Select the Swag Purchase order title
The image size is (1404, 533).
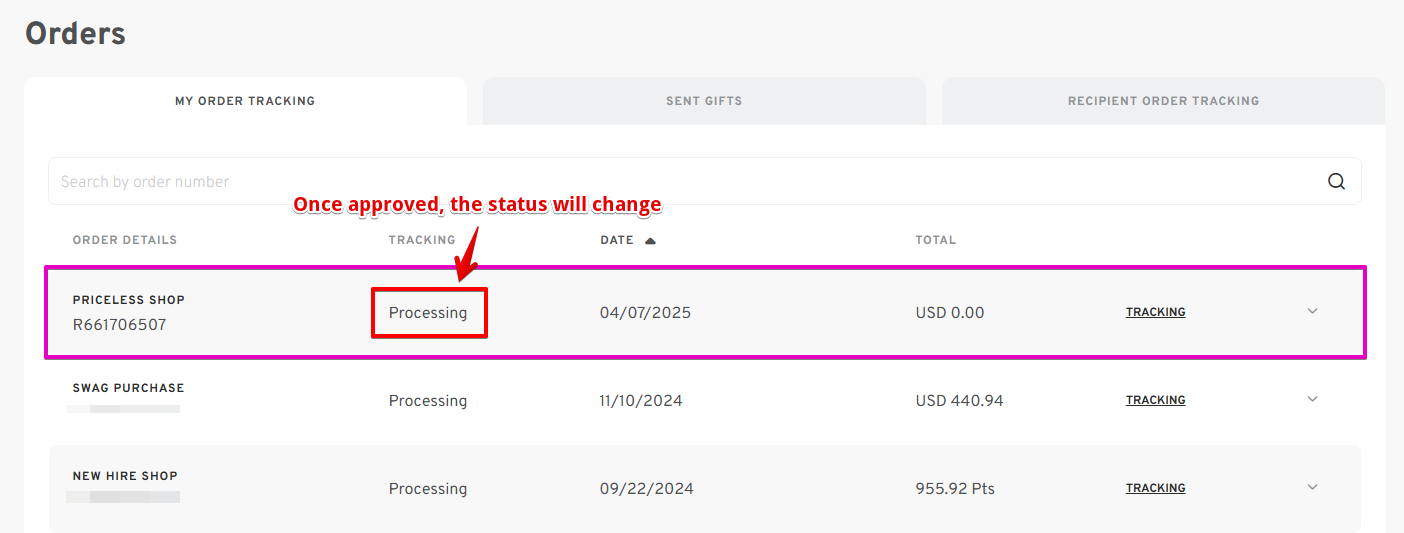(x=129, y=388)
